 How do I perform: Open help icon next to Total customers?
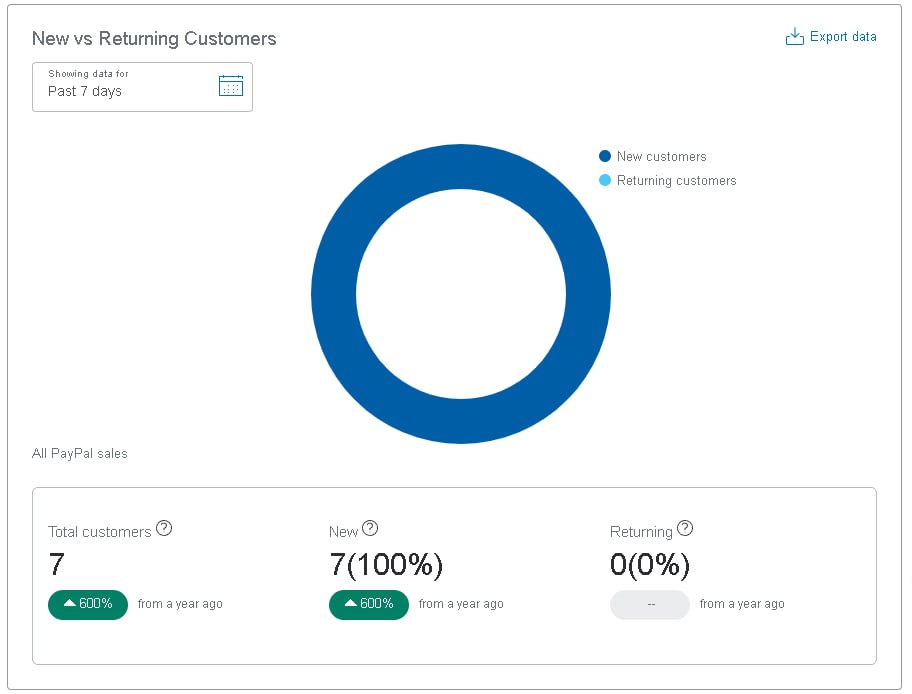tap(164, 528)
